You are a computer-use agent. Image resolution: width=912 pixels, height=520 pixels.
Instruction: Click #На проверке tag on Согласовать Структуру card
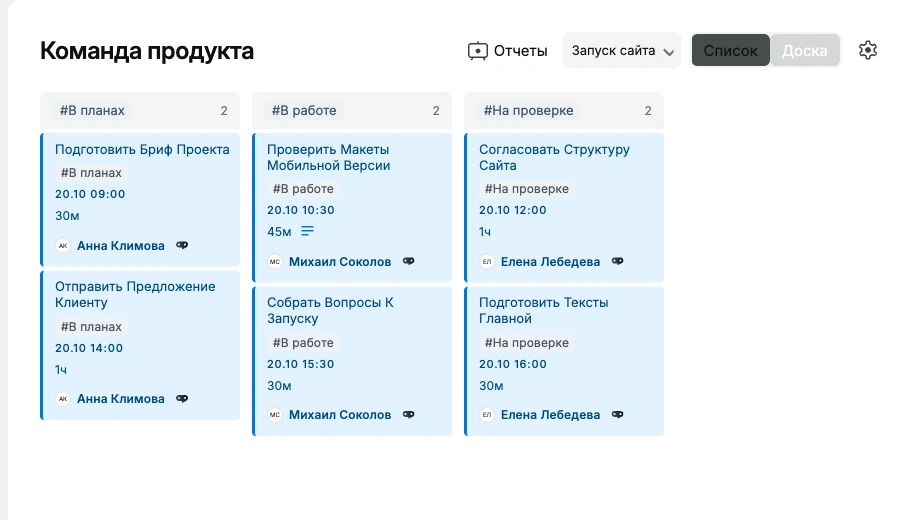[x=527, y=189]
